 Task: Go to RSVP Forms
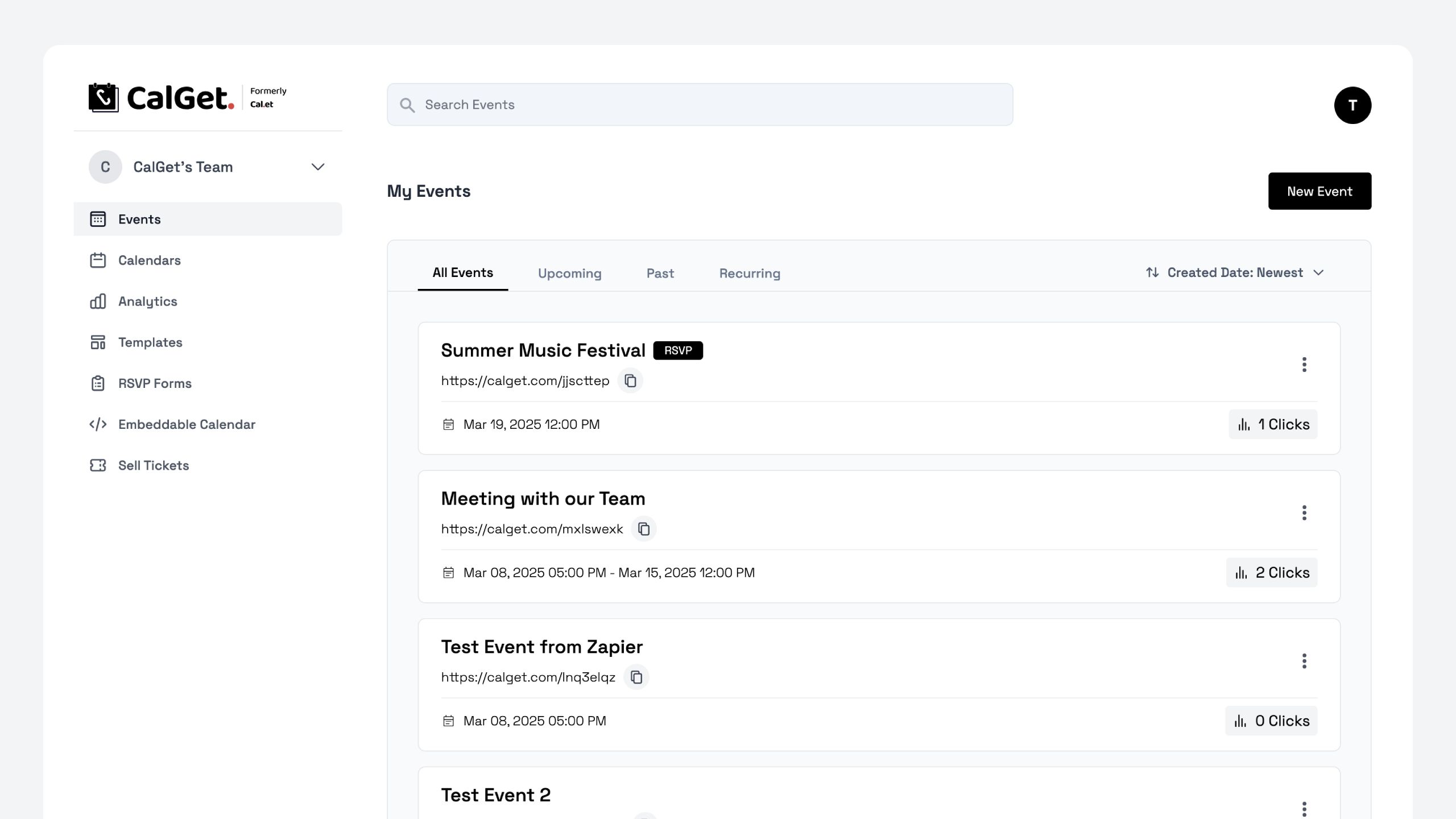155,383
